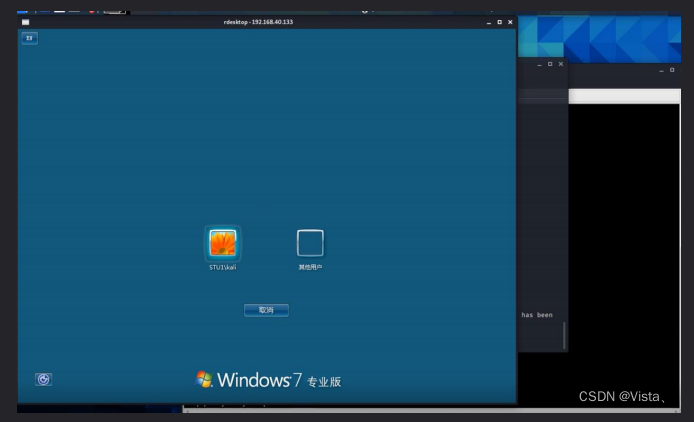Click the STU1\kali username label
Image resolution: width=694 pixels, height=422 pixels.
223,267
